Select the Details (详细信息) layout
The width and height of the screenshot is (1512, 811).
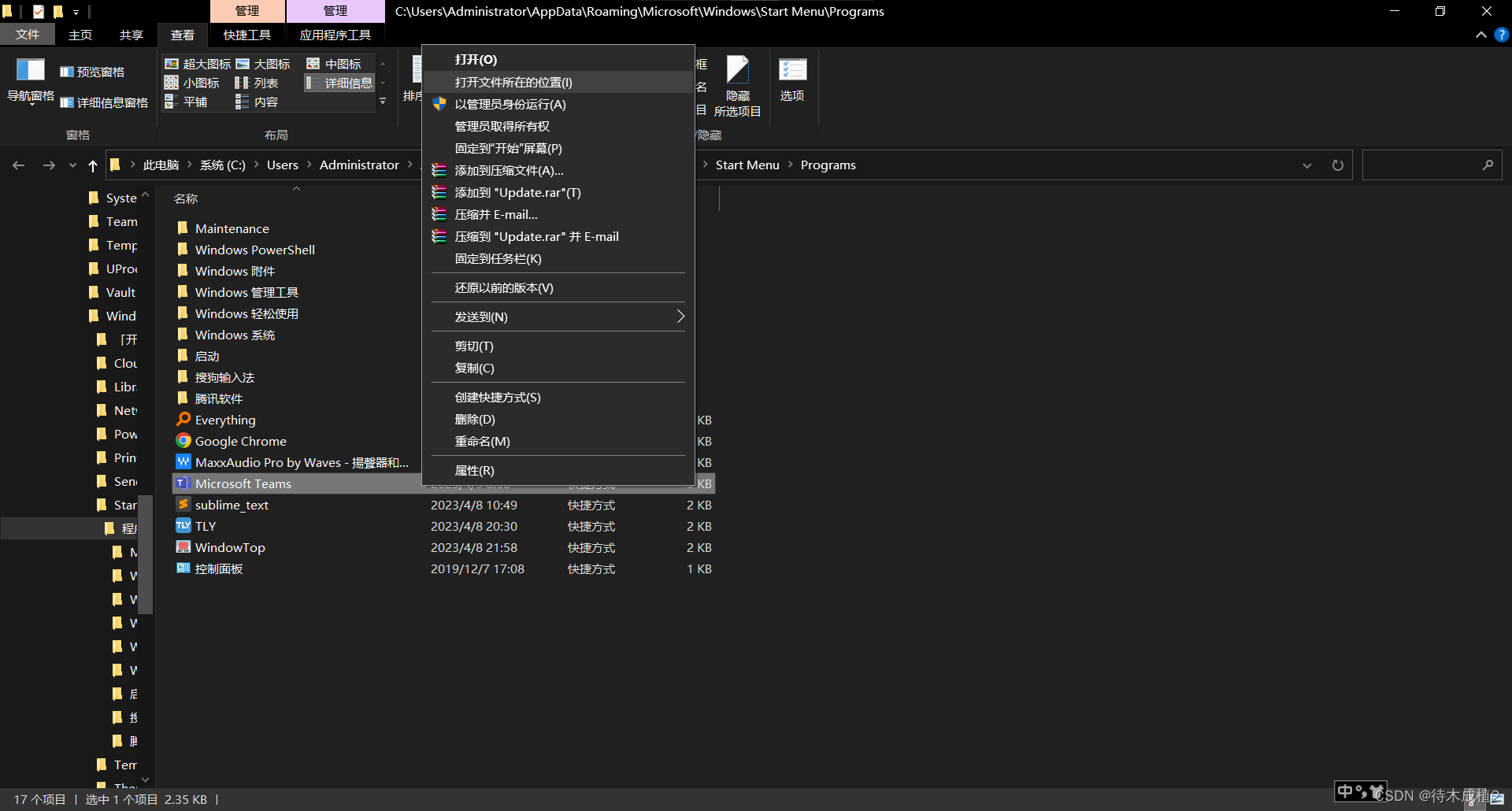coord(339,83)
